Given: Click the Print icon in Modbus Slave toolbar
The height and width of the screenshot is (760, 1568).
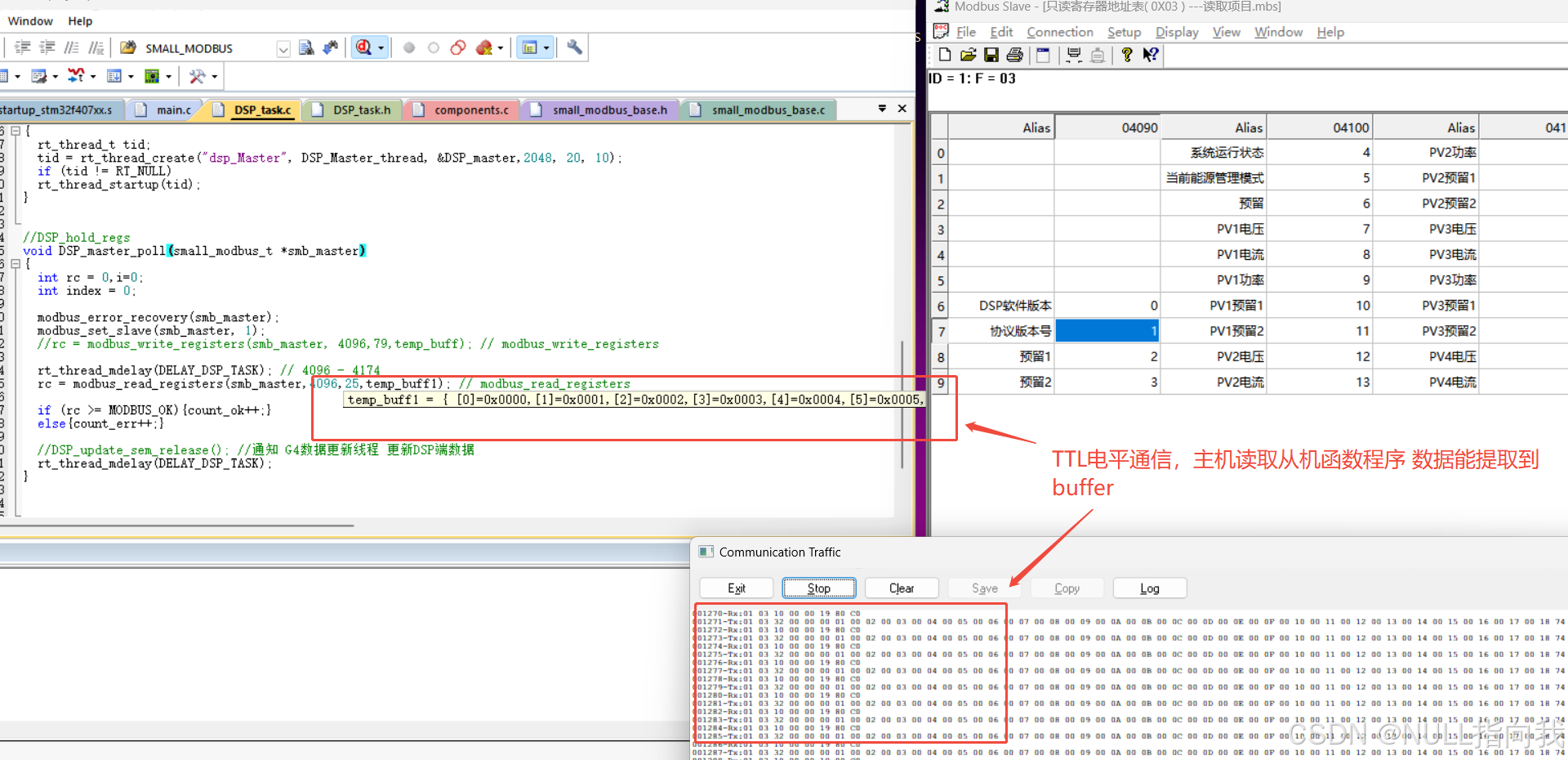Looking at the screenshot, I should tap(1014, 54).
